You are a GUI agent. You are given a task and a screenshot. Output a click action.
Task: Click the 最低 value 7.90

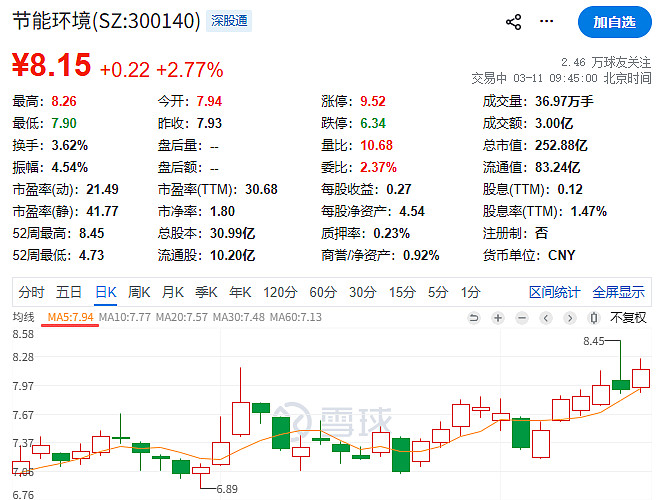(x=64, y=123)
